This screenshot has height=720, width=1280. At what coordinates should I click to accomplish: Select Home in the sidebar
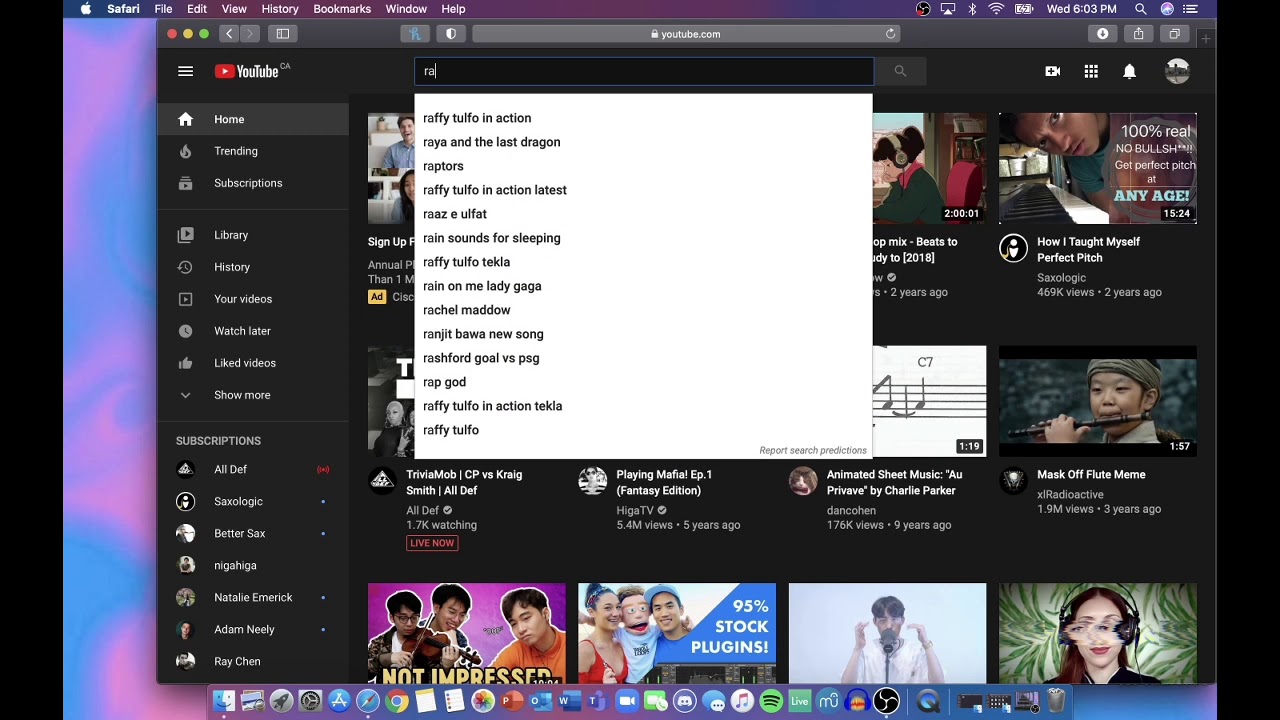pos(253,119)
